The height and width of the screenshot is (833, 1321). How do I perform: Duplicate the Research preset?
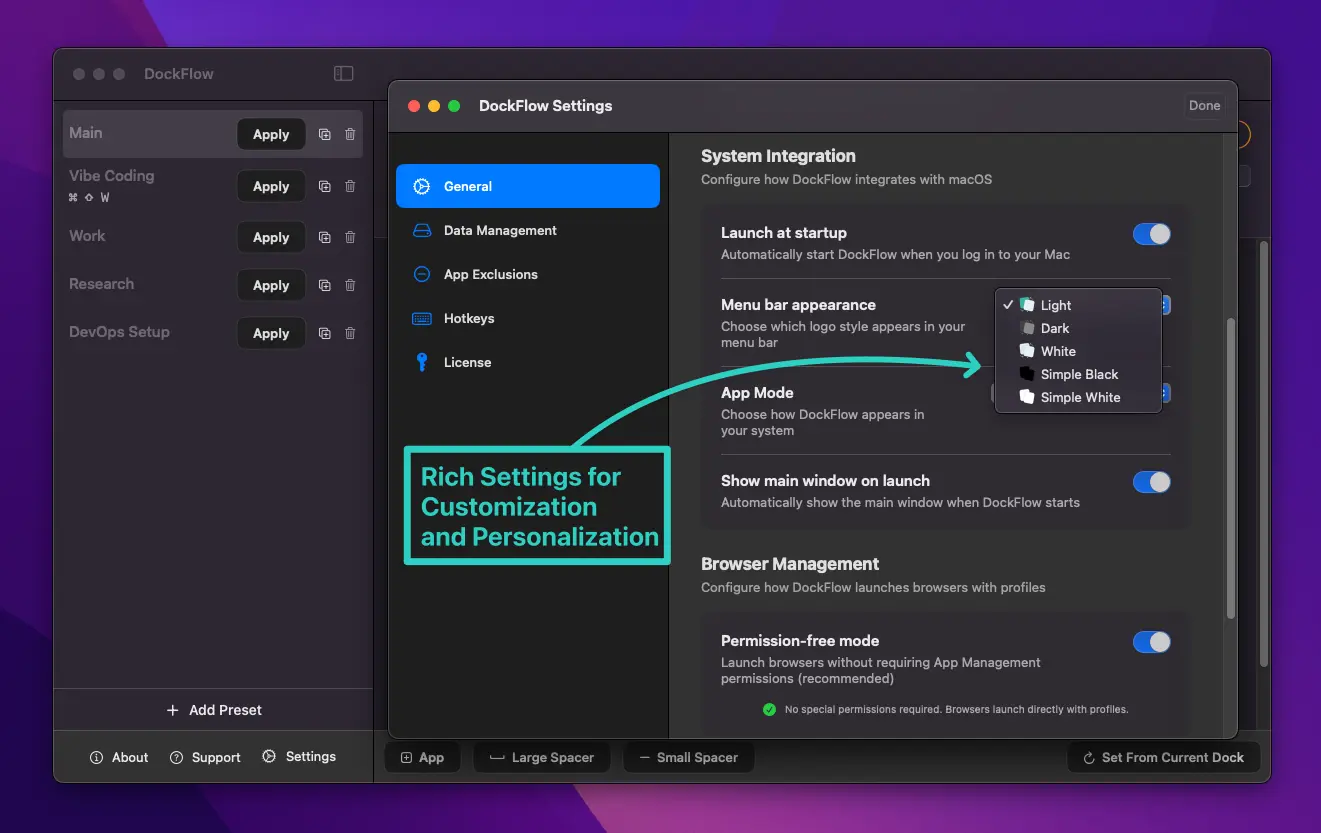coord(324,285)
